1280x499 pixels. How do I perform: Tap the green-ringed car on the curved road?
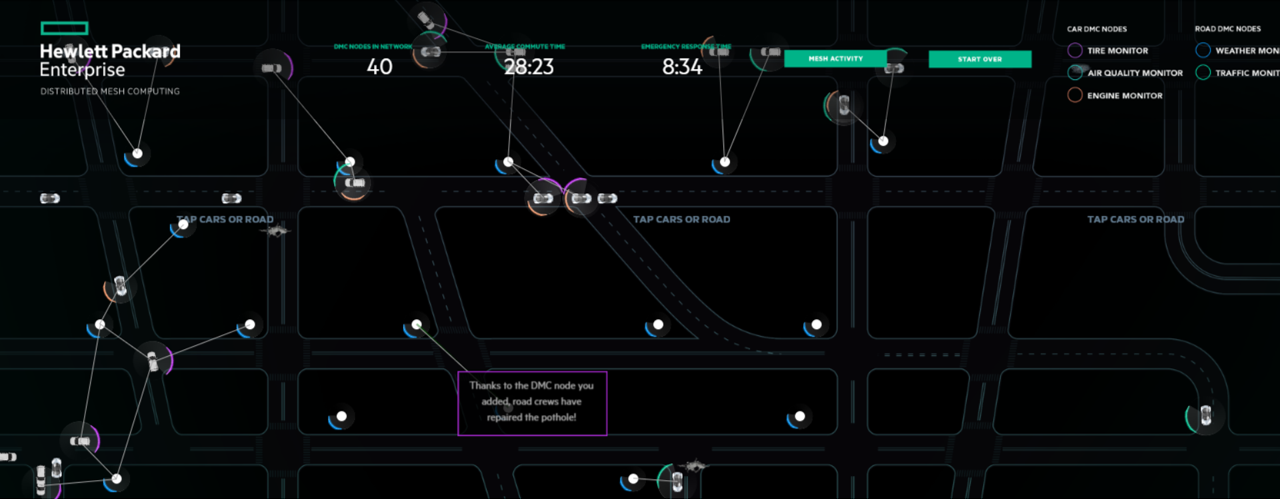tap(1207, 416)
